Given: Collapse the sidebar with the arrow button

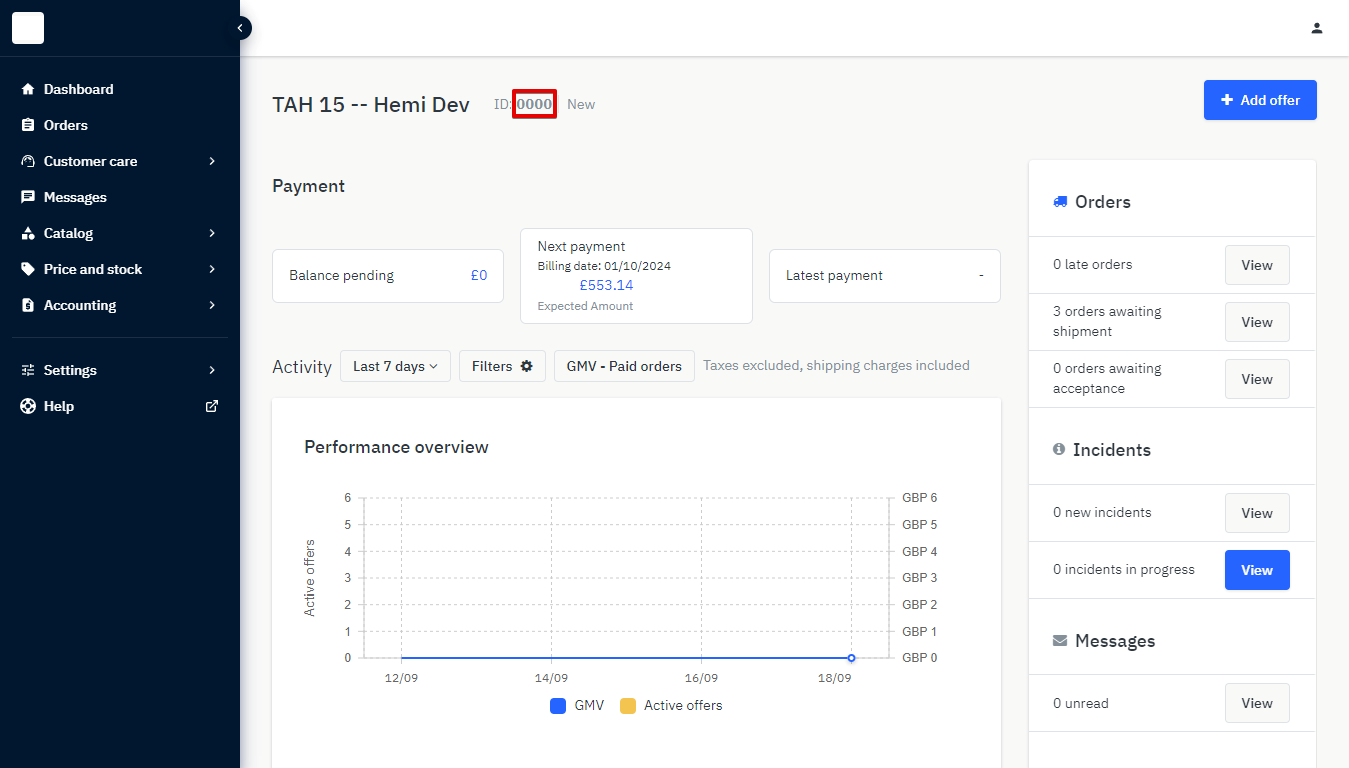Looking at the screenshot, I should pyautogui.click(x=240, y=28).
